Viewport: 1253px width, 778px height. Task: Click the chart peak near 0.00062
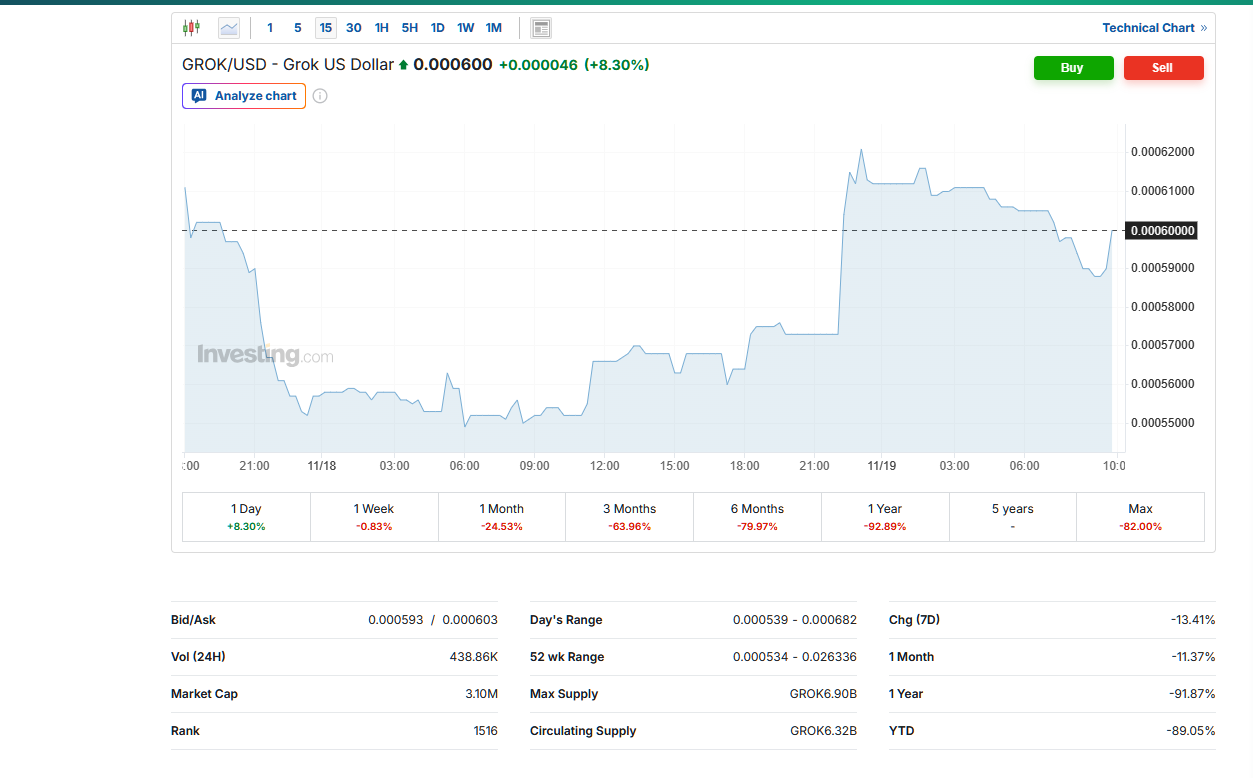861,150
